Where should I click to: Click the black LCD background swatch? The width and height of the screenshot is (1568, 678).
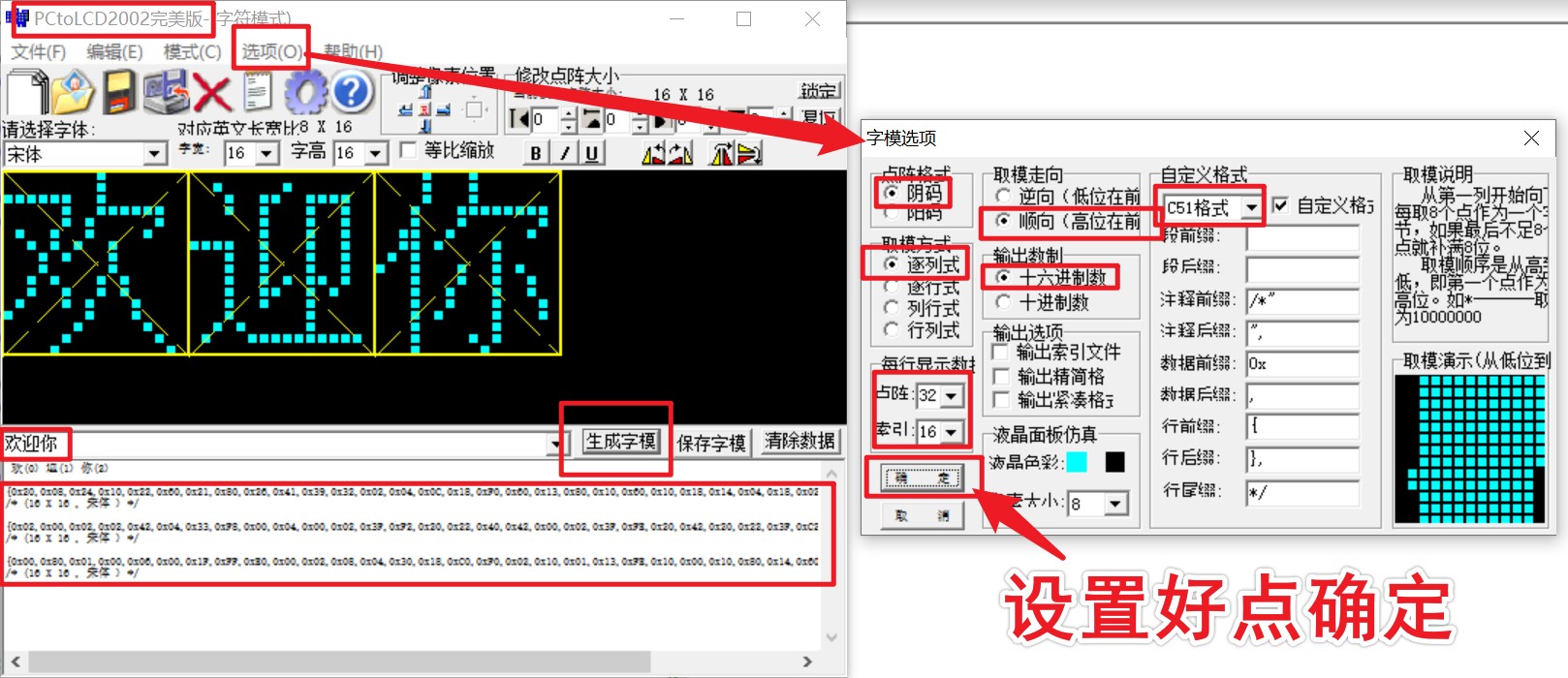1114,461
